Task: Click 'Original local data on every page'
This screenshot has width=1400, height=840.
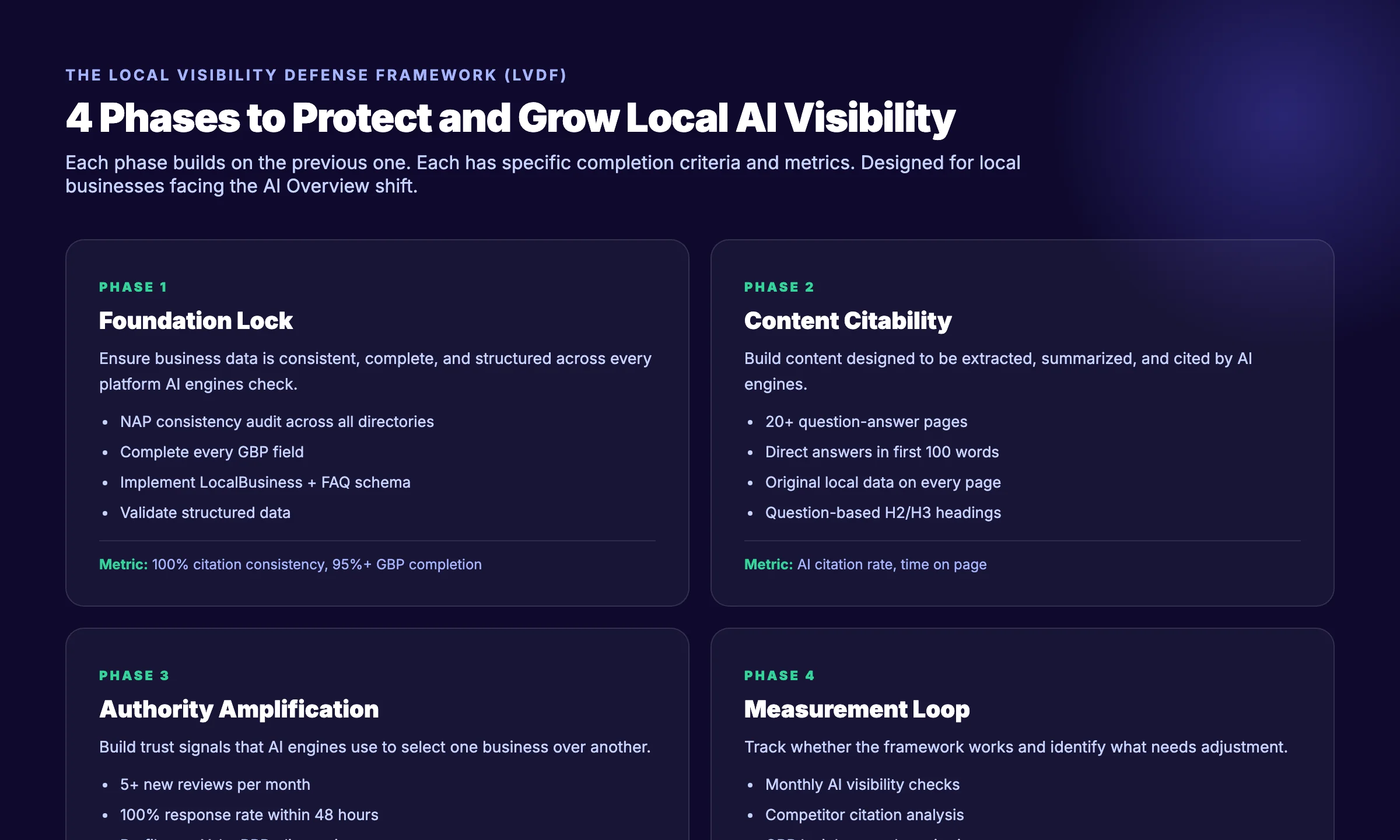Action: 883,482
